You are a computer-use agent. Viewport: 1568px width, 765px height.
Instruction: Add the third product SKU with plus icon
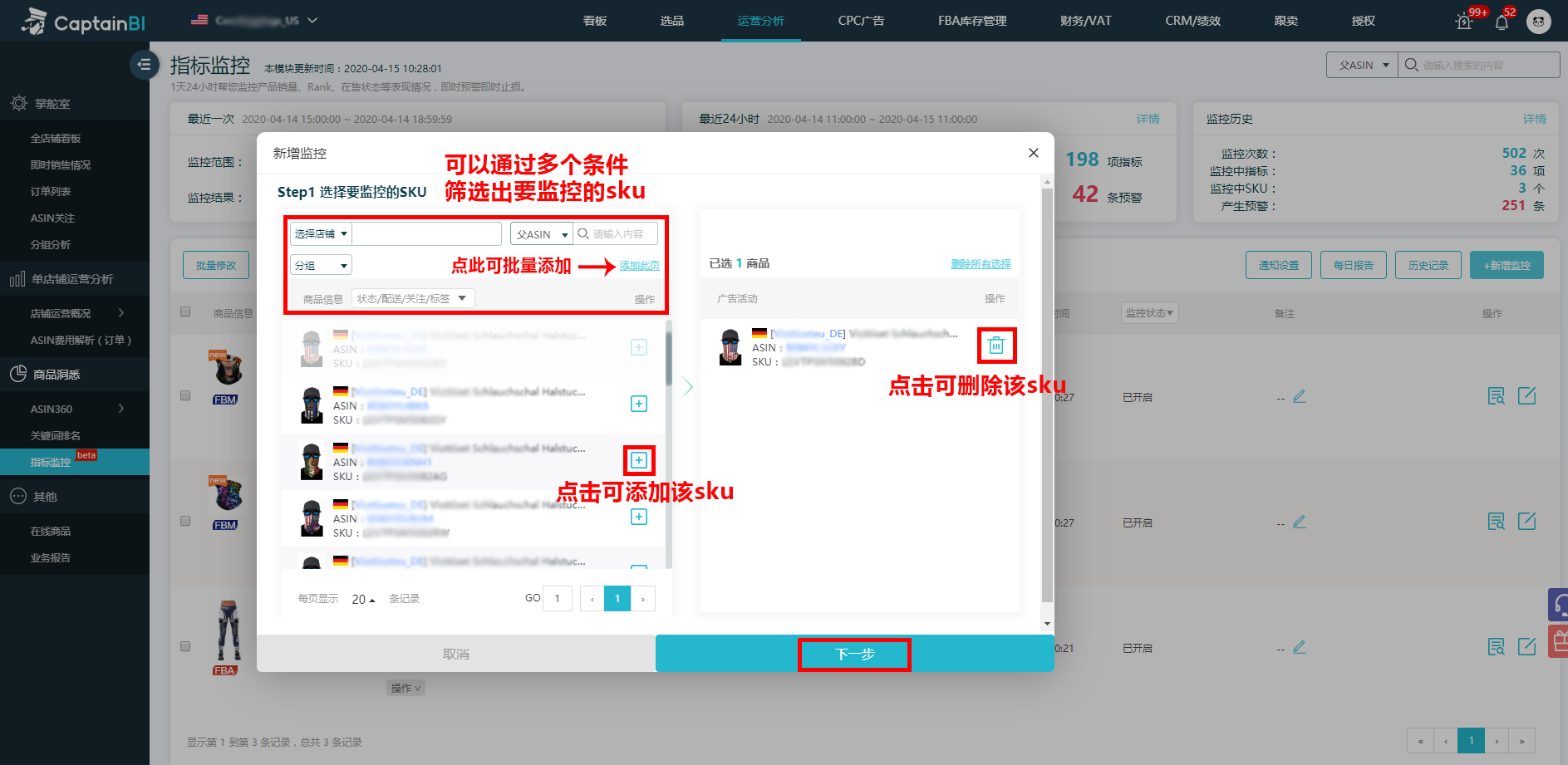[639, 460]
